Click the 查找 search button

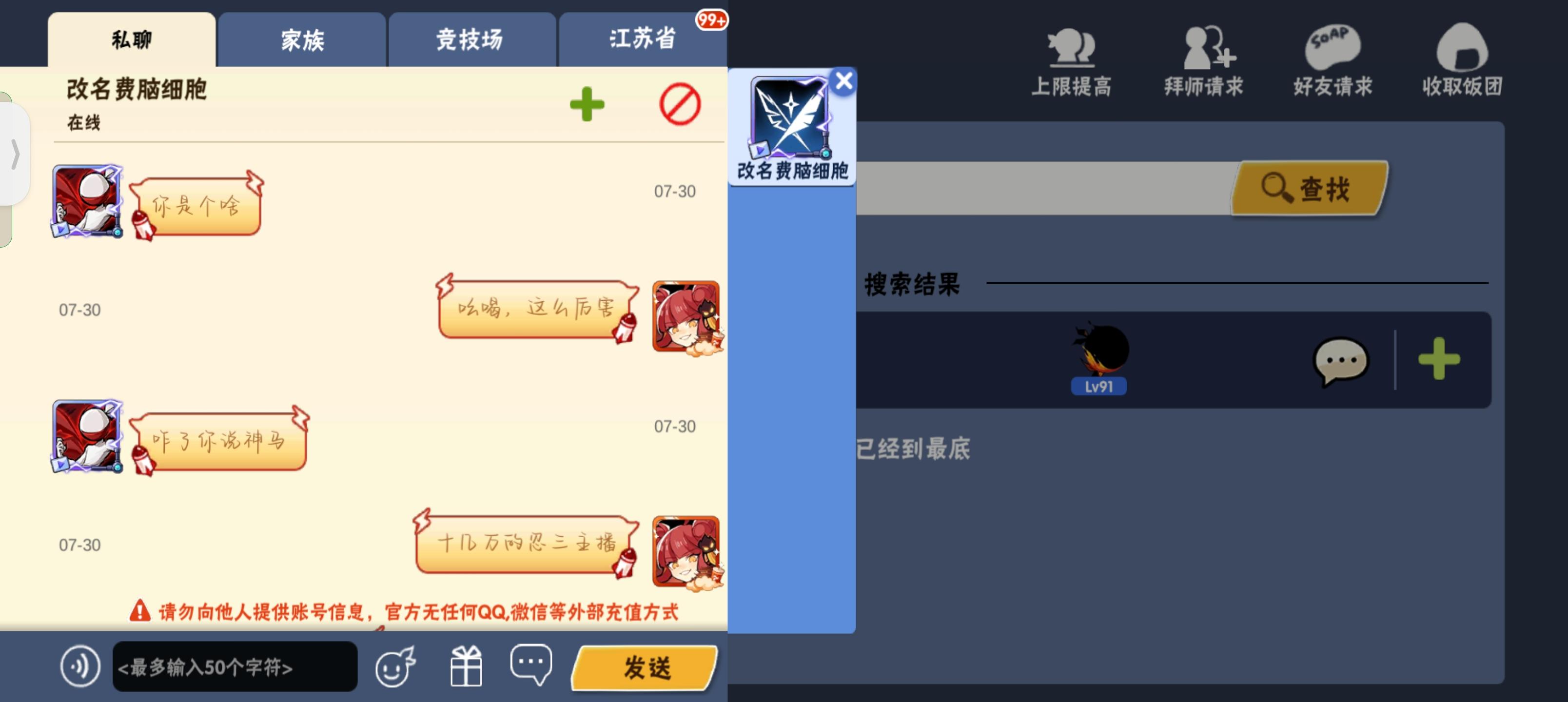click(1309, 188)
